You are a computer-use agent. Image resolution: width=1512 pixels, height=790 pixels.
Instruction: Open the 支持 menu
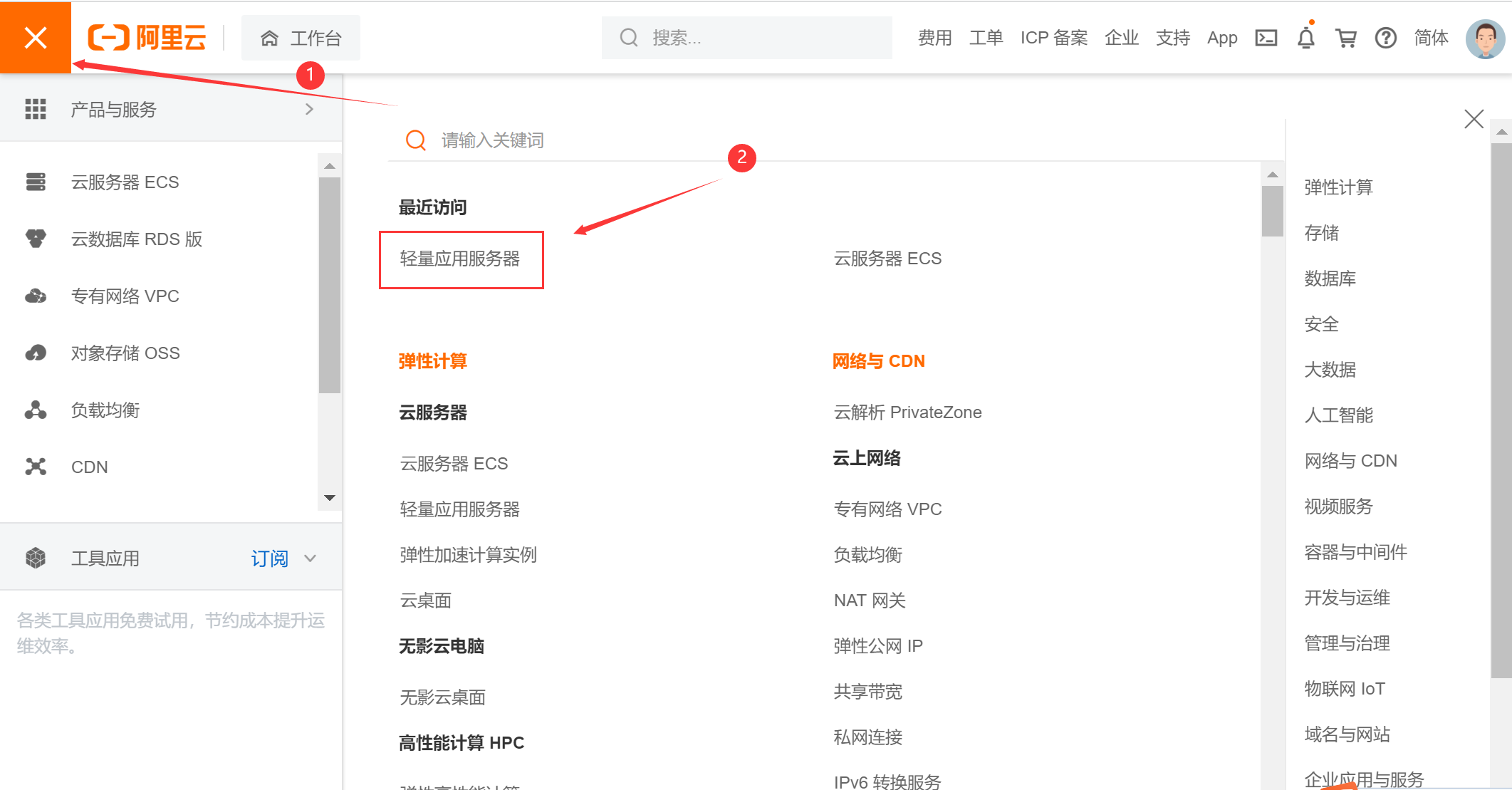click(x=1173, y=38)
